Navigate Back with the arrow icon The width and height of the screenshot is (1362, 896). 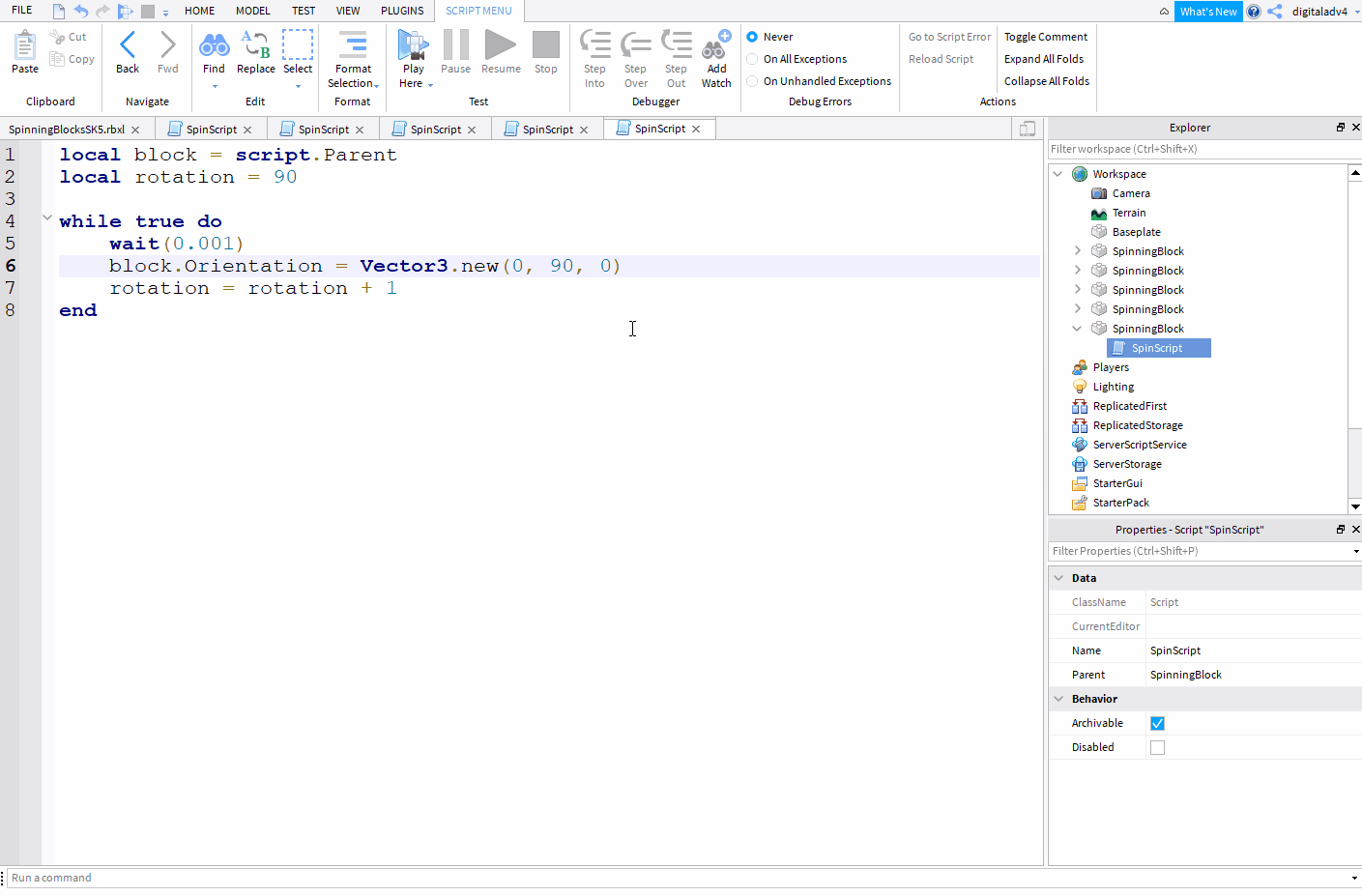[x=128, y=44]
